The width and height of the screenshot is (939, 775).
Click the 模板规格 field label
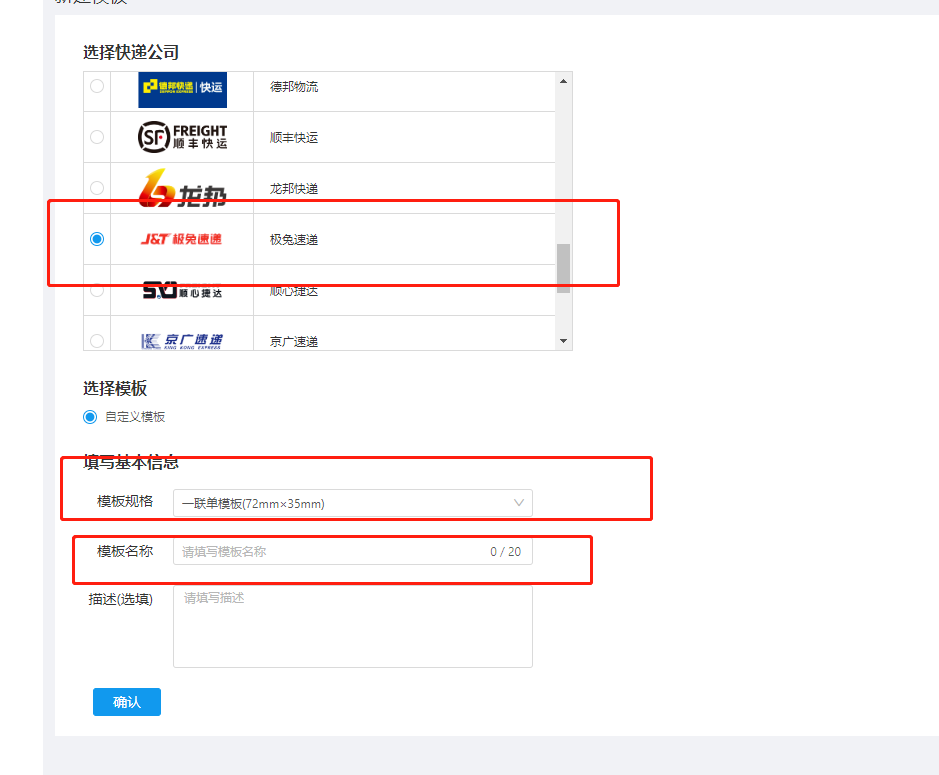tap(125, 501)
